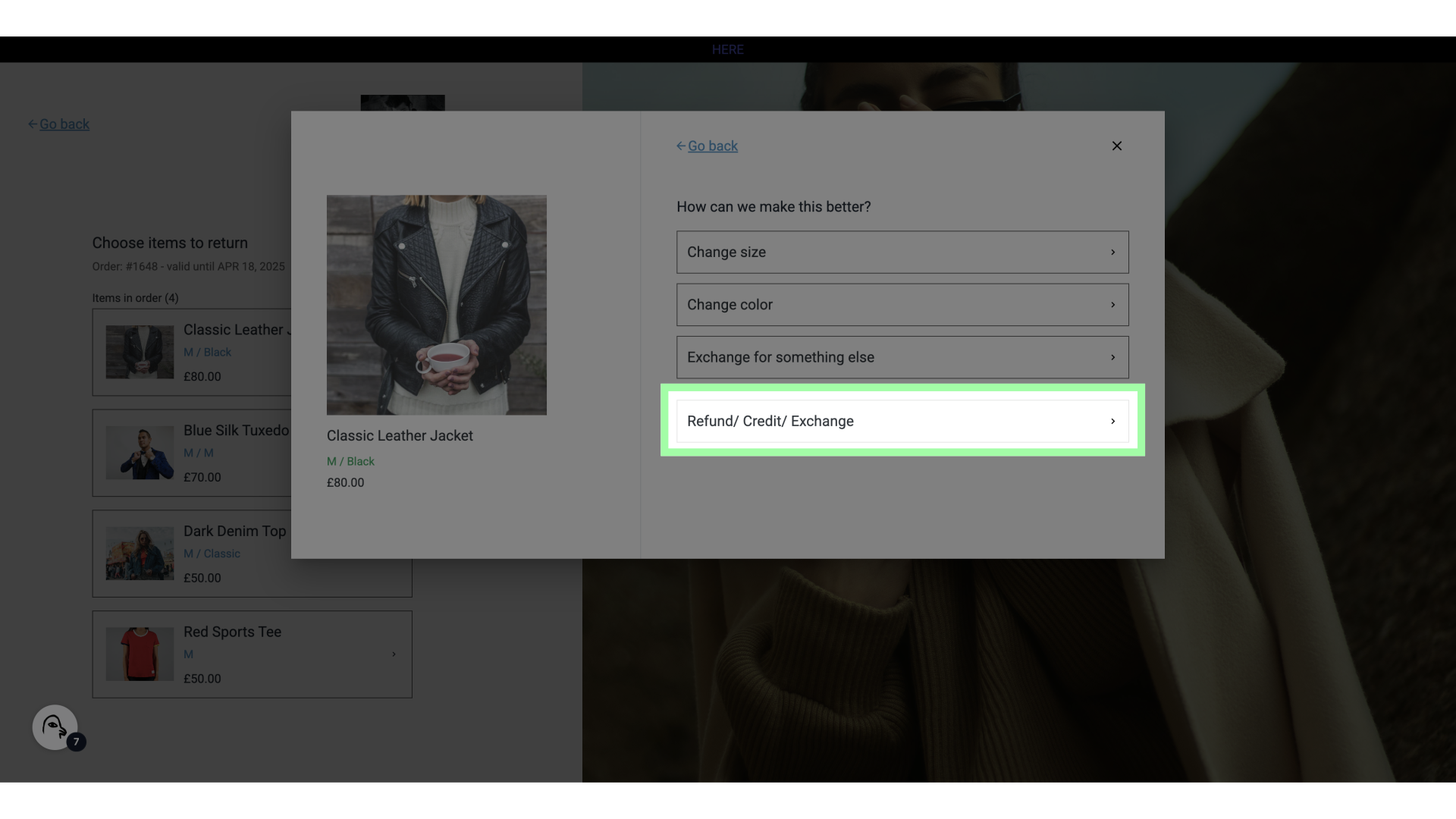Viewport: 1456px width, 819px height.
Task: Select the Blue Silk Tuxedo thumbnail
Action: [140, 453]
